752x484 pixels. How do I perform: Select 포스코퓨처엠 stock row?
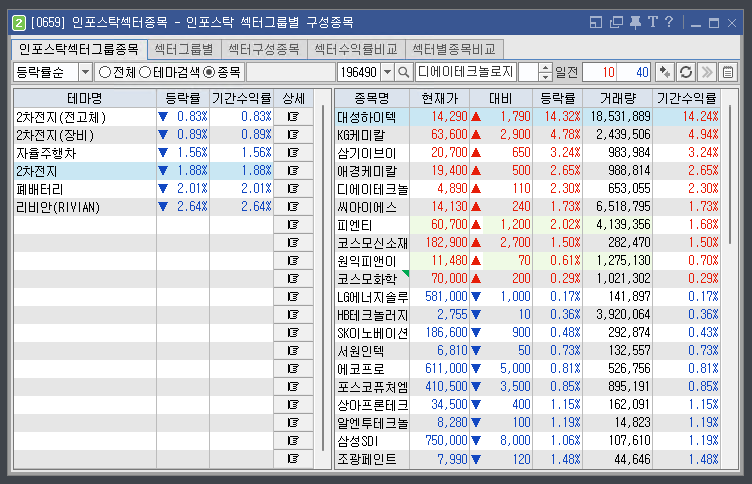click(528, 387)
